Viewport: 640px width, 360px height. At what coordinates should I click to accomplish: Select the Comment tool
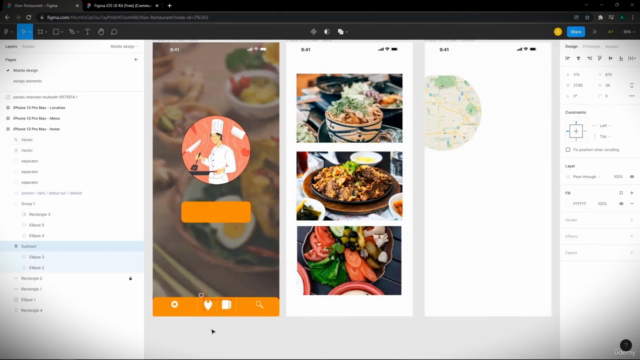coord(114,32)
